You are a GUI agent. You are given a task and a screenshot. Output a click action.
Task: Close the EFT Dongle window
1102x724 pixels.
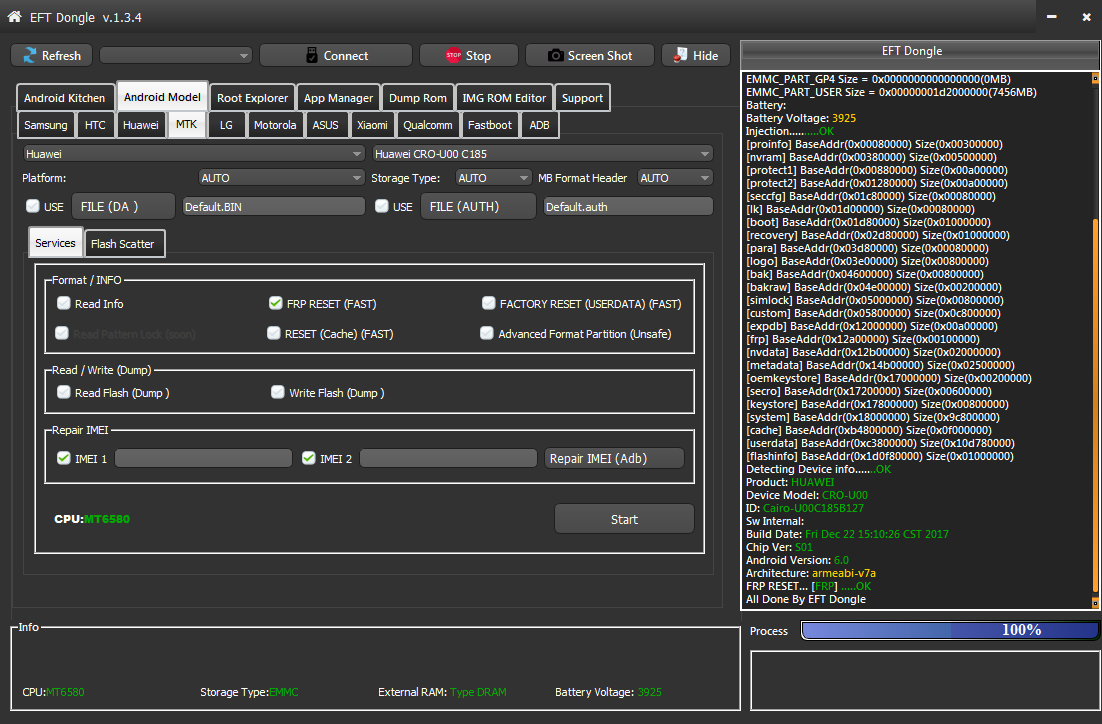coord(1086,17)
